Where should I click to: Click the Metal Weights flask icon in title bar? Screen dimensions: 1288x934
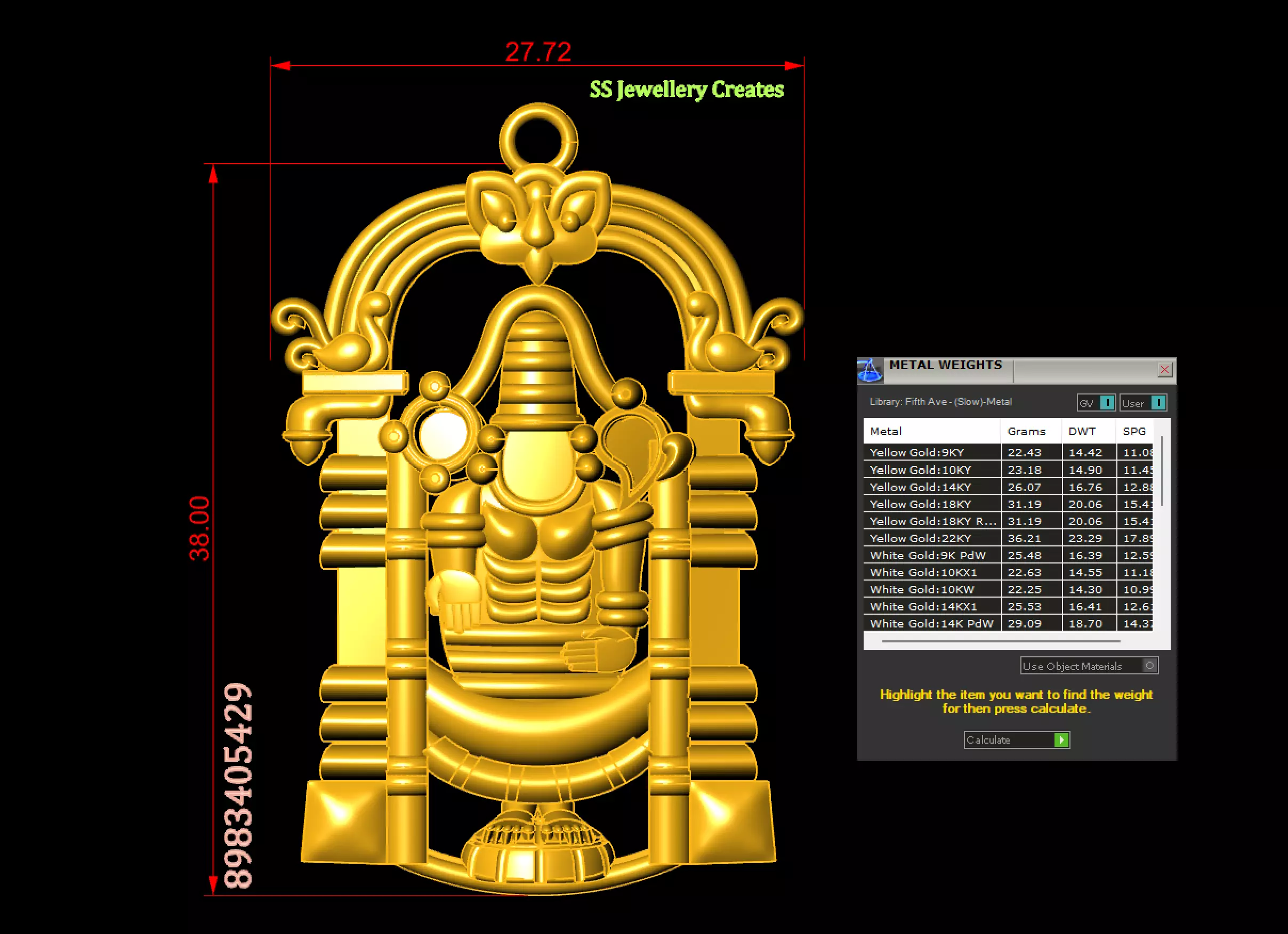[x=869, y=369]
